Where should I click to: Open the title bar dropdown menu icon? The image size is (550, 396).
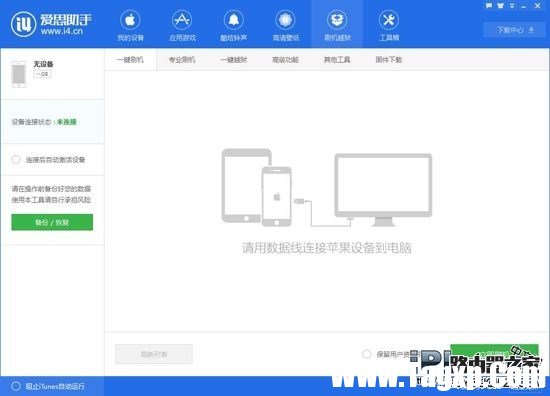tap(512, 6)
